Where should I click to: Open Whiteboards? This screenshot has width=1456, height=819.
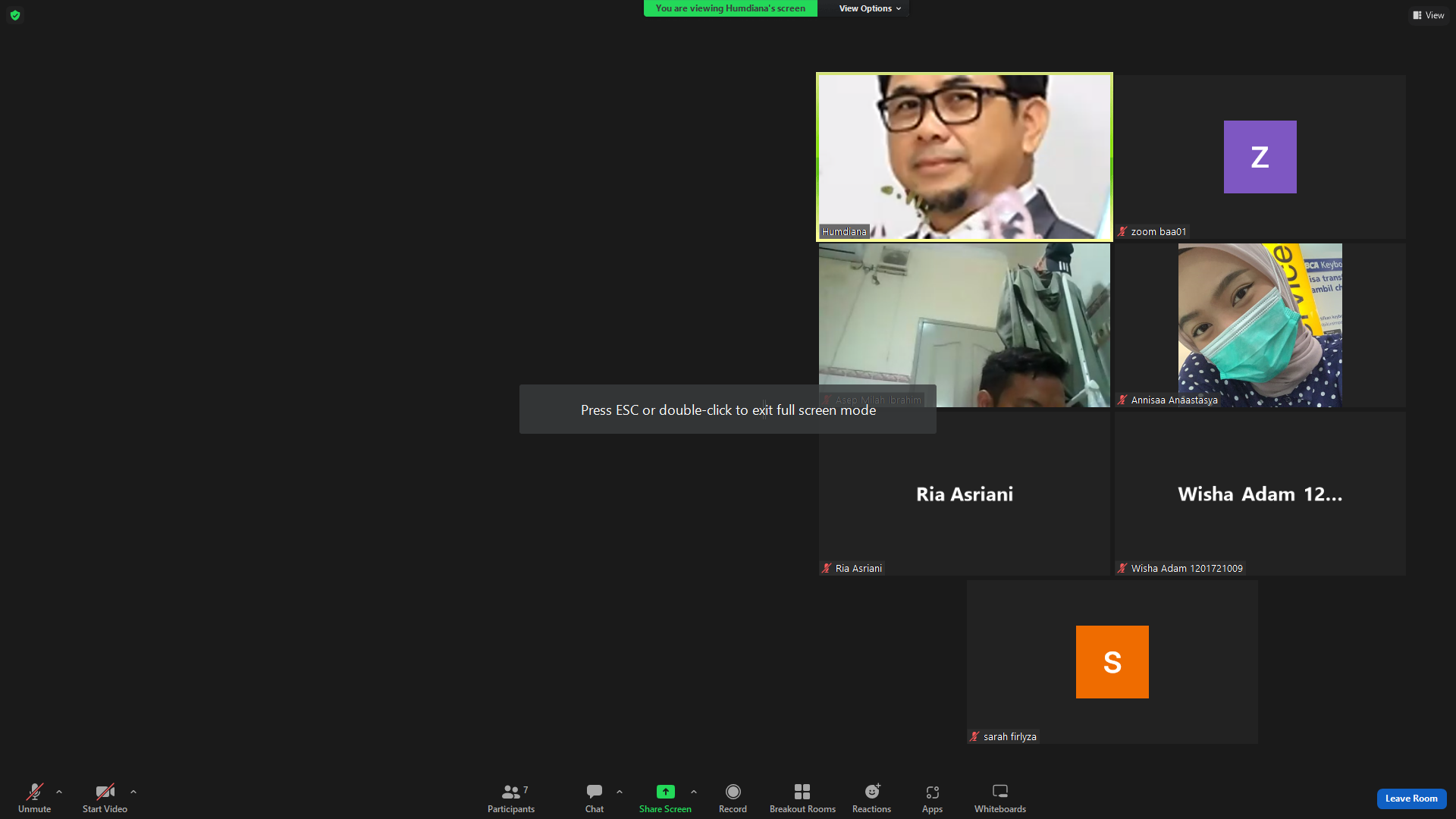[1000, 799]
